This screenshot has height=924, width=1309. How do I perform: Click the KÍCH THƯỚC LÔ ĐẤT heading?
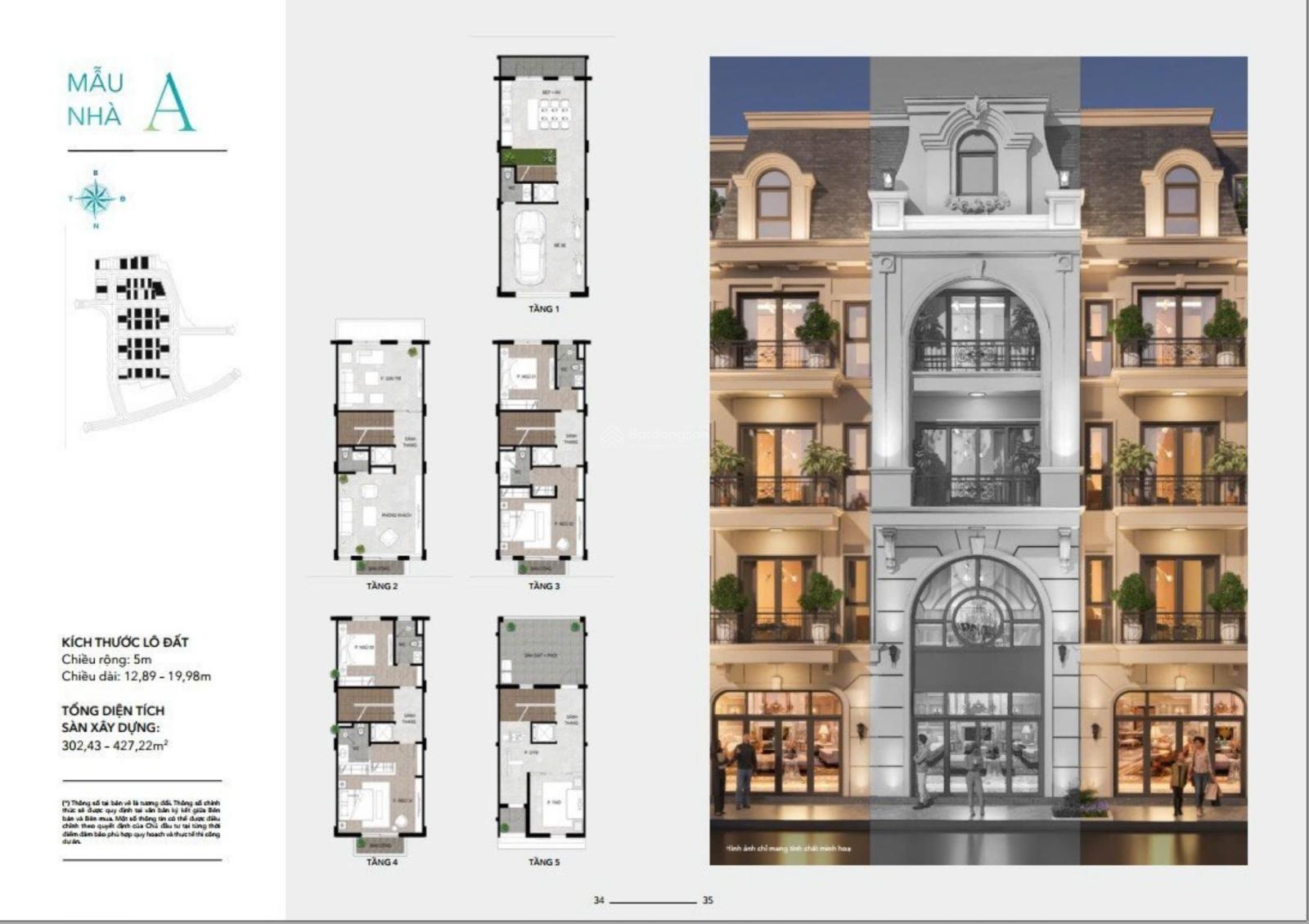pos(124,642)
